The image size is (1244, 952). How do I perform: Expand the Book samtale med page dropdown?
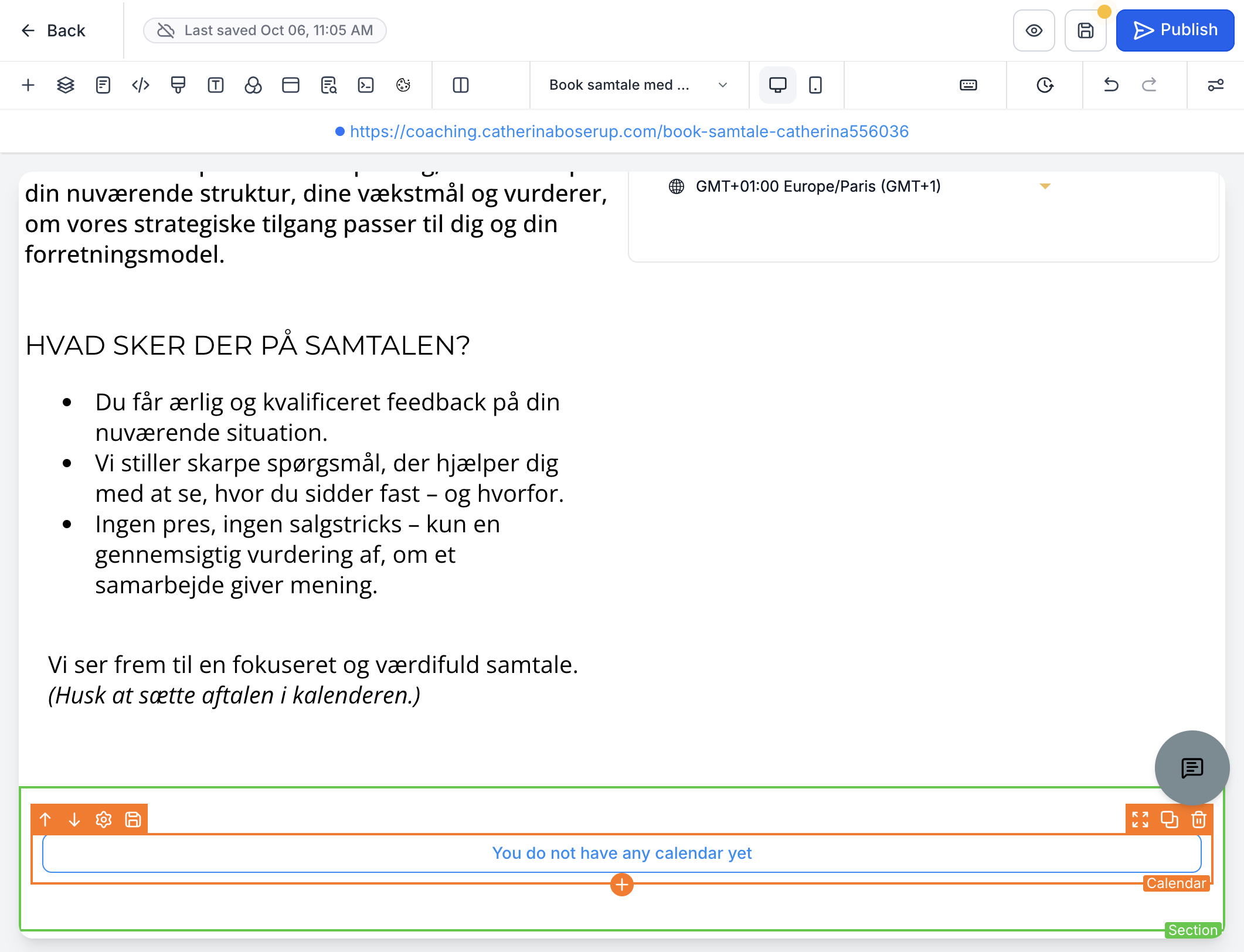639,85
